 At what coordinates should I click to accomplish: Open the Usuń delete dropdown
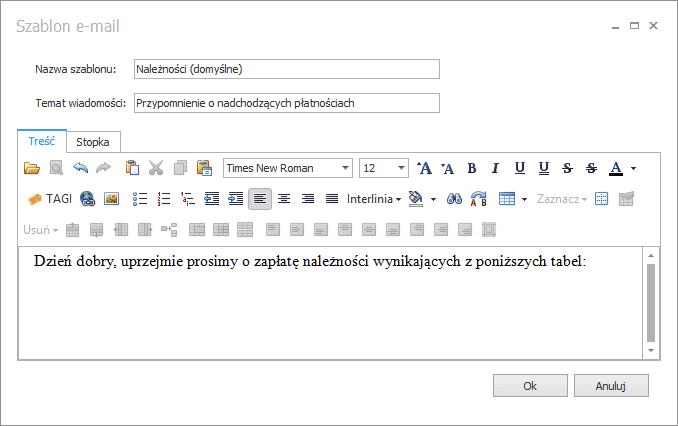click(40, 230)
